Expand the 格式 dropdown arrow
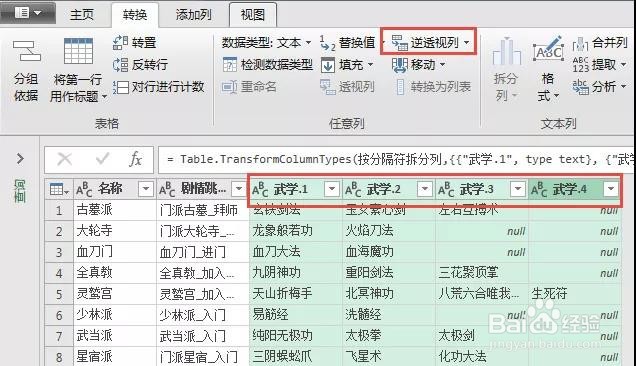Screen dimensions: 636x366 point(556,96)
